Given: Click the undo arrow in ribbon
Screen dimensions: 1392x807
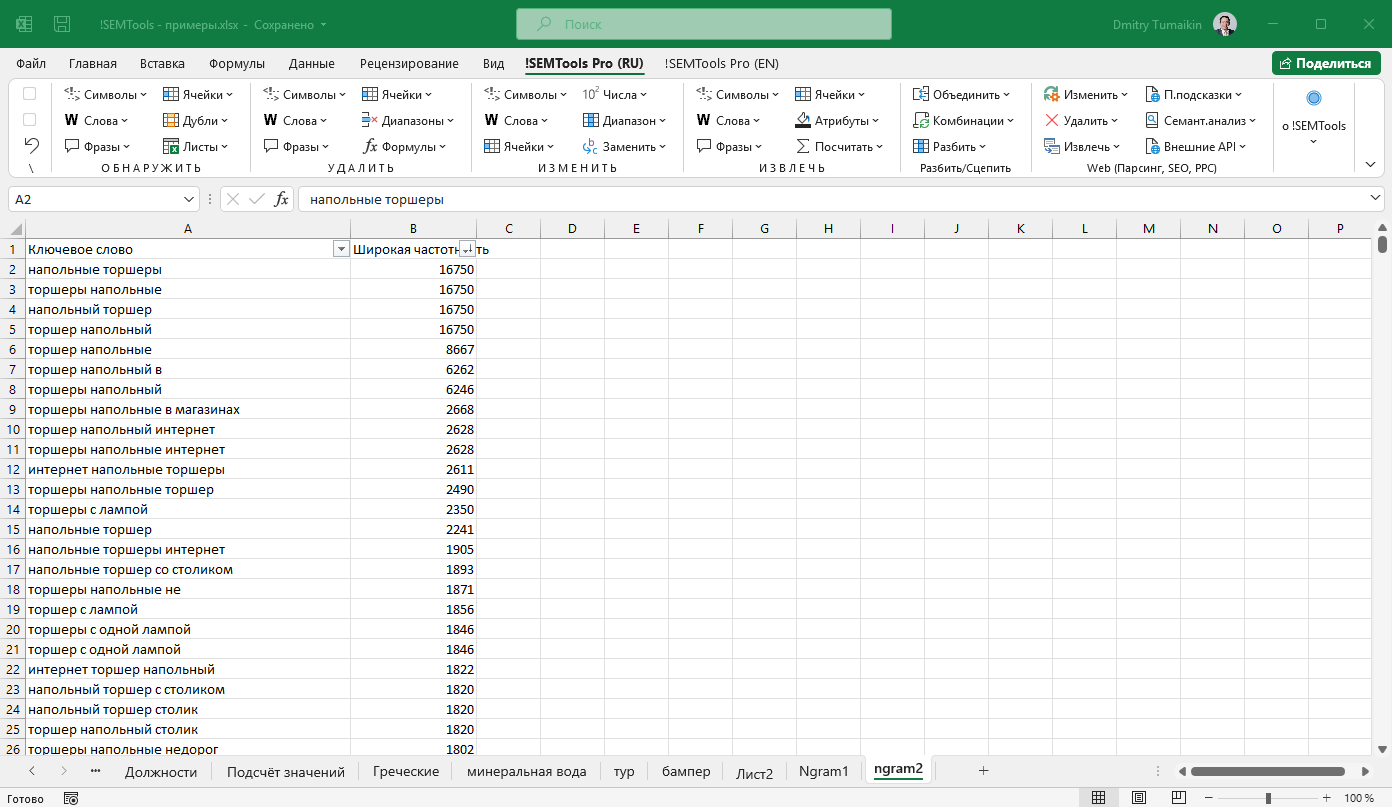Looking at the screenshot, I should 31,145.
